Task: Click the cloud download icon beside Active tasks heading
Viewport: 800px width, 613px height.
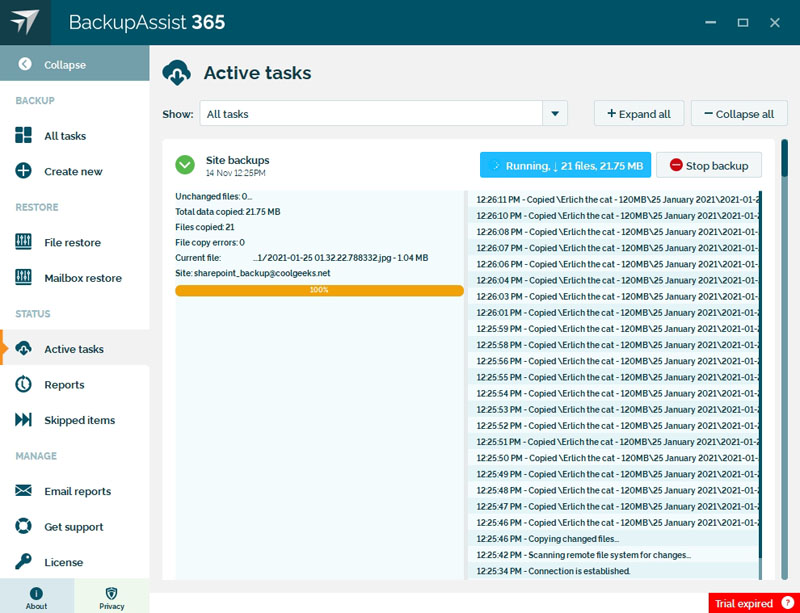Action: (x=177, y=72)
